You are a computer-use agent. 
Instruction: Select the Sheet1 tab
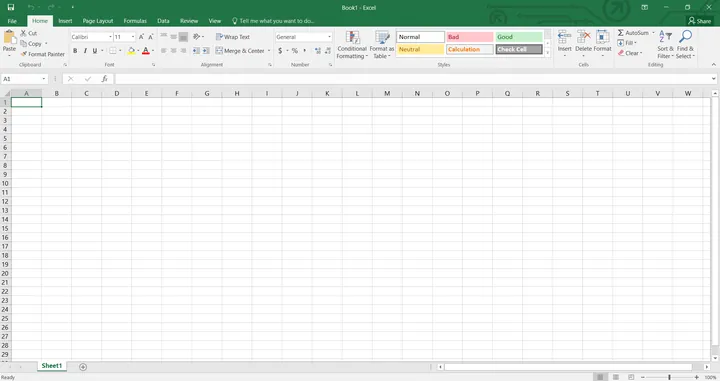click(x=51, y=366)
